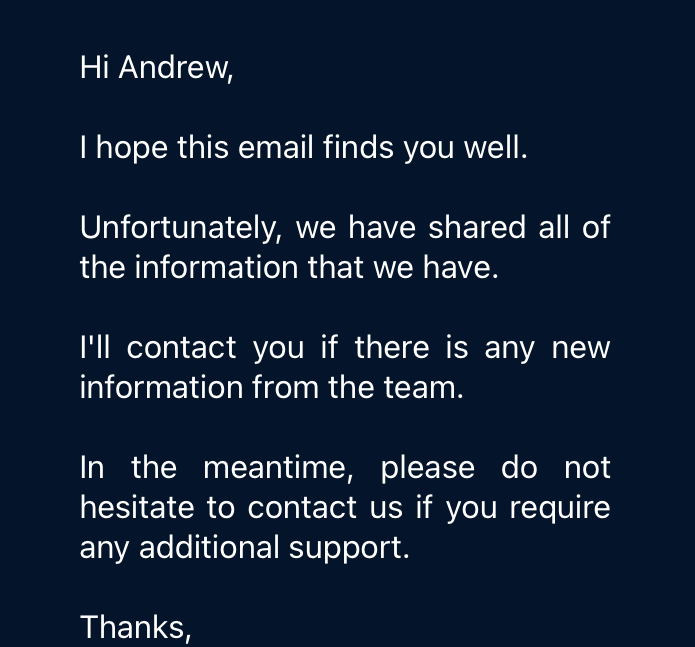Click the sentence 'I hope this email finds you well.'
Viewport: 695px width, 647px height.
coord(304,148)
